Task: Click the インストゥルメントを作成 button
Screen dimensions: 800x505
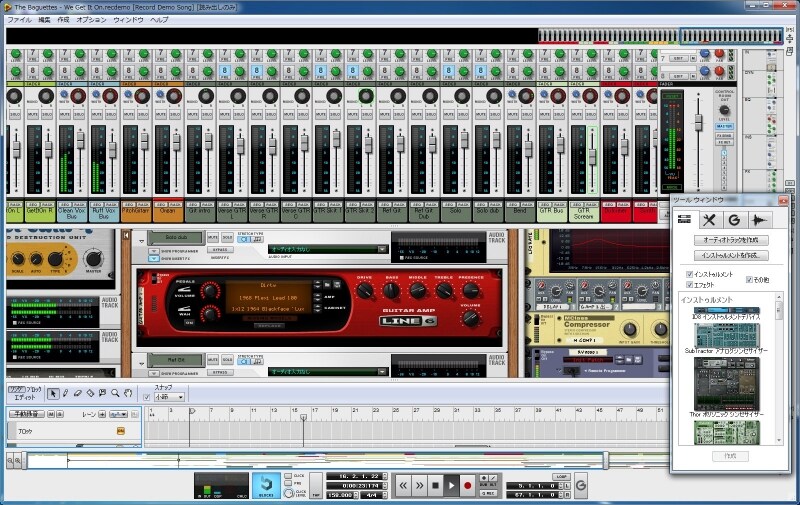Action: 730,256
